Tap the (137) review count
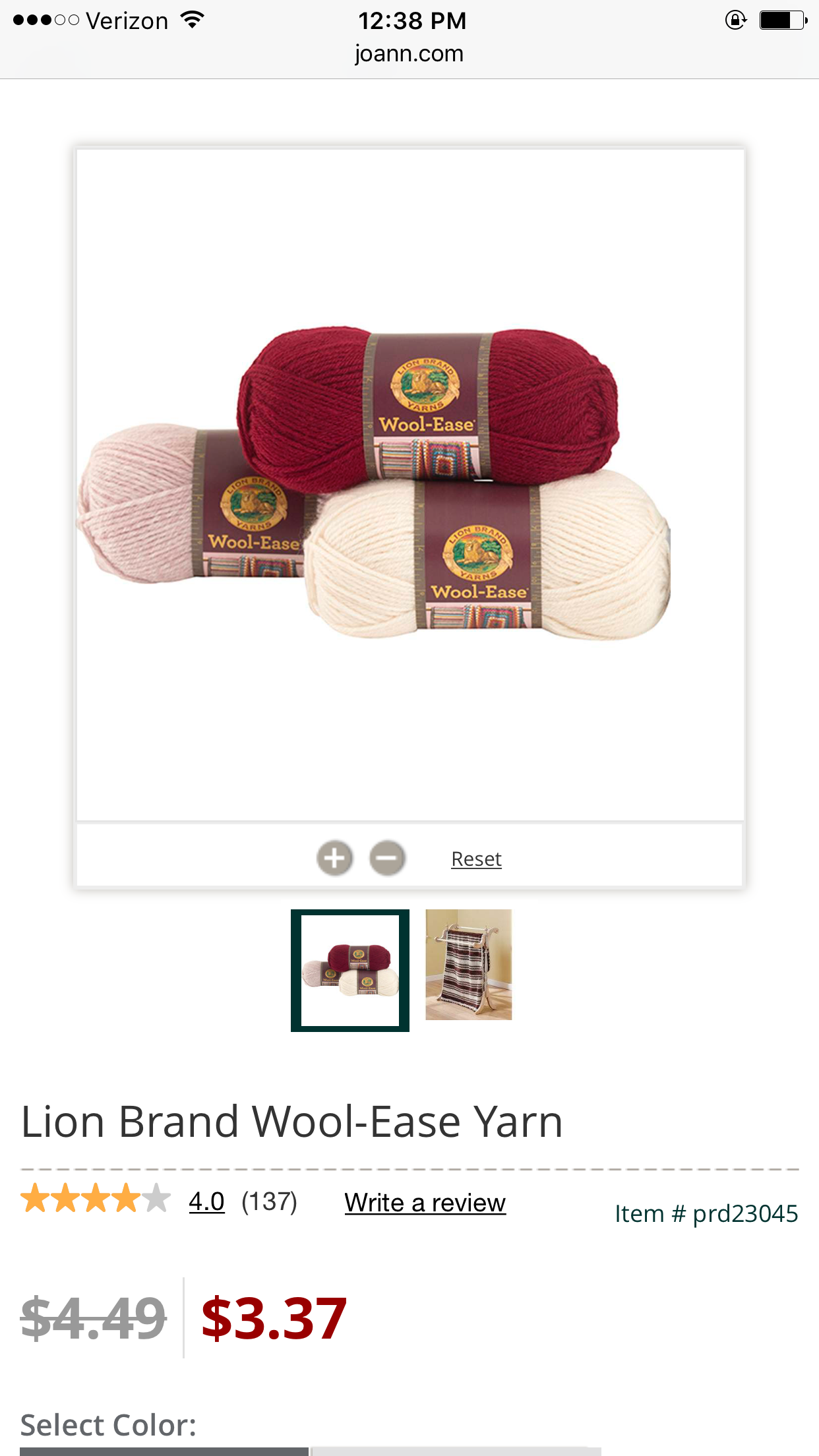 (269, 1201)
